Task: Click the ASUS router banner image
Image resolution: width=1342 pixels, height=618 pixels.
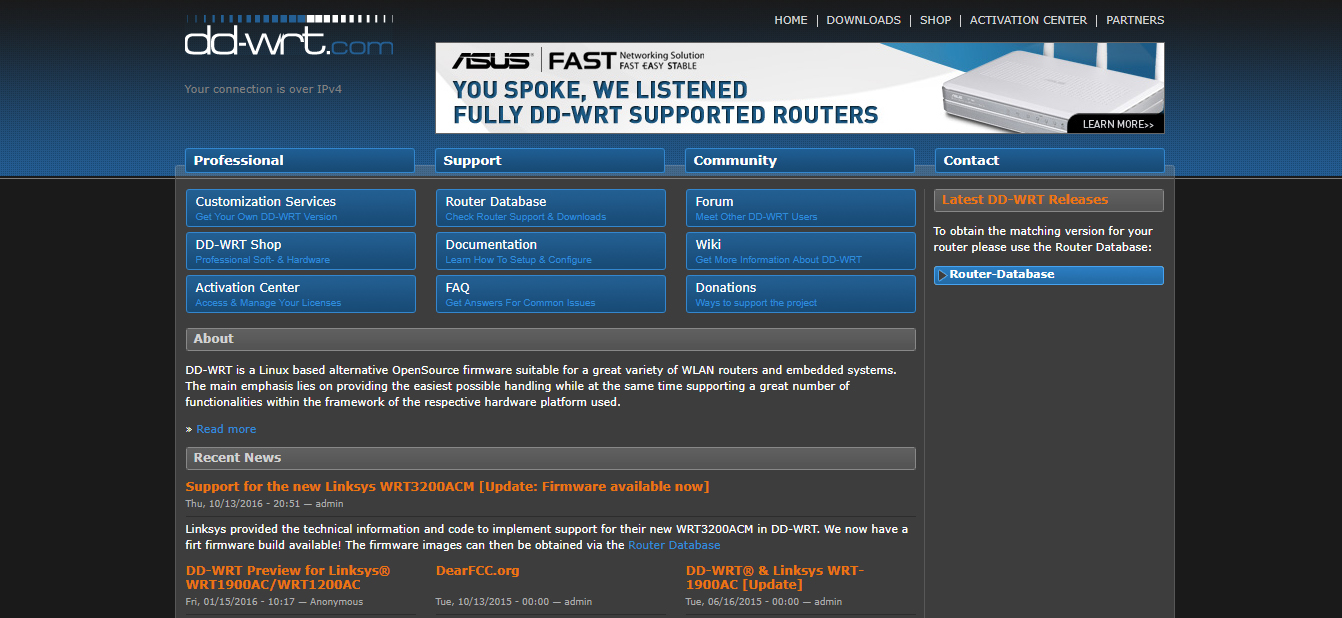Action: tap(800, 88)
